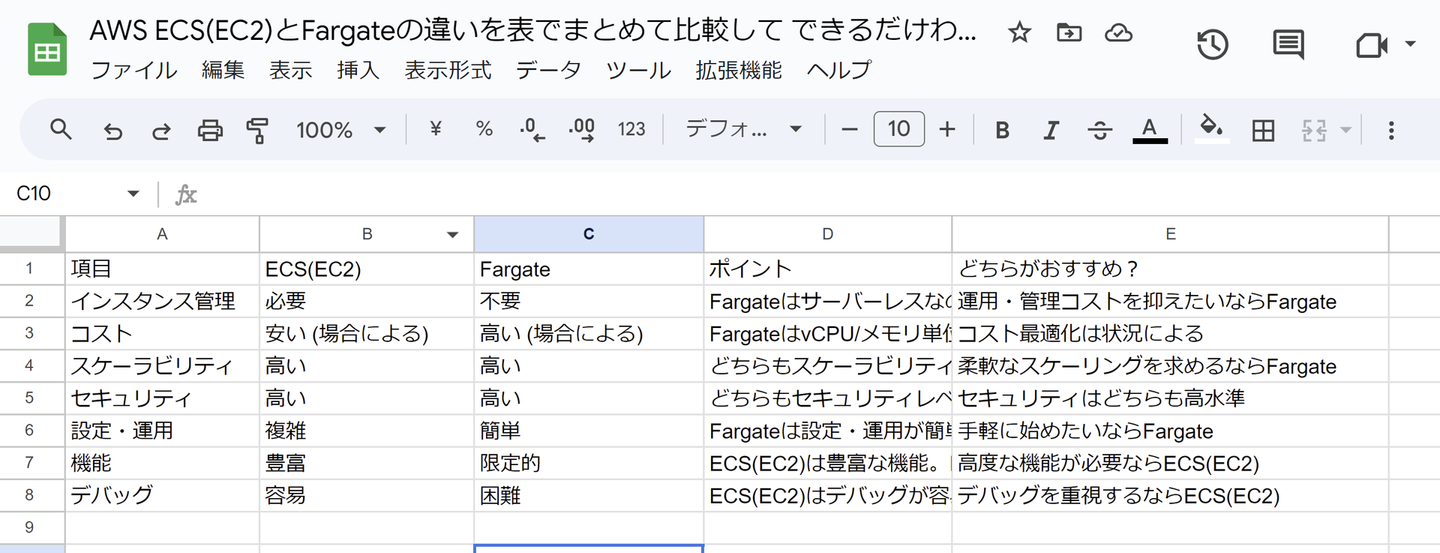The height and width of the screenshot is (553, 1440).
Task: Open the name box dropdown arrow
Action: coord(133,194)
